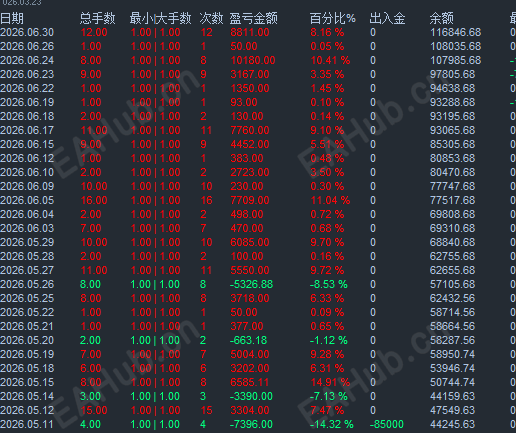Click profit value 3202.00
This screenshot has height=433, width=516.
(250, 368)
